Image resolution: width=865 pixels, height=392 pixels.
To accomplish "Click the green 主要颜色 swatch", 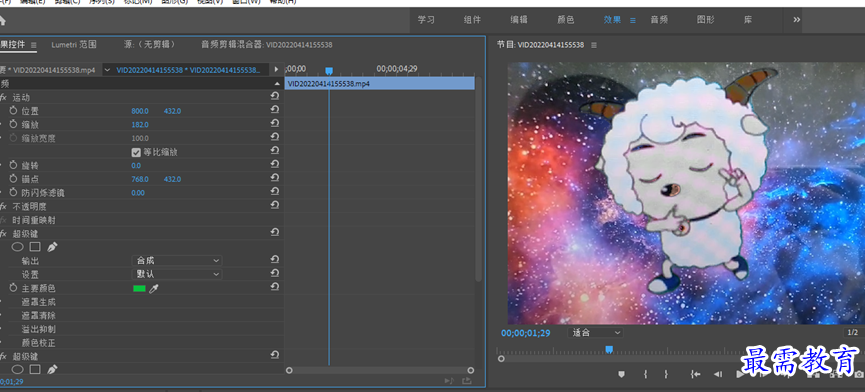I will (140, 288).
